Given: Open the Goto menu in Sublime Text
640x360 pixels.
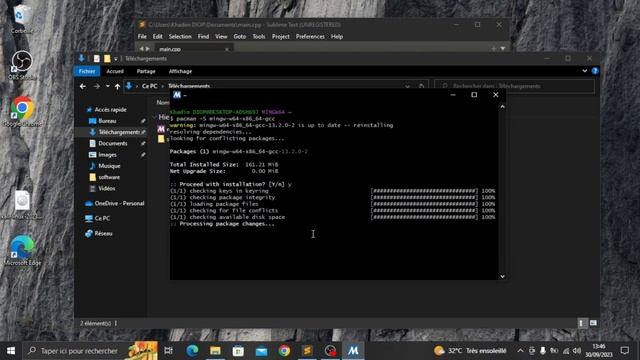Looking at the screenshot, I should [240, 37].
